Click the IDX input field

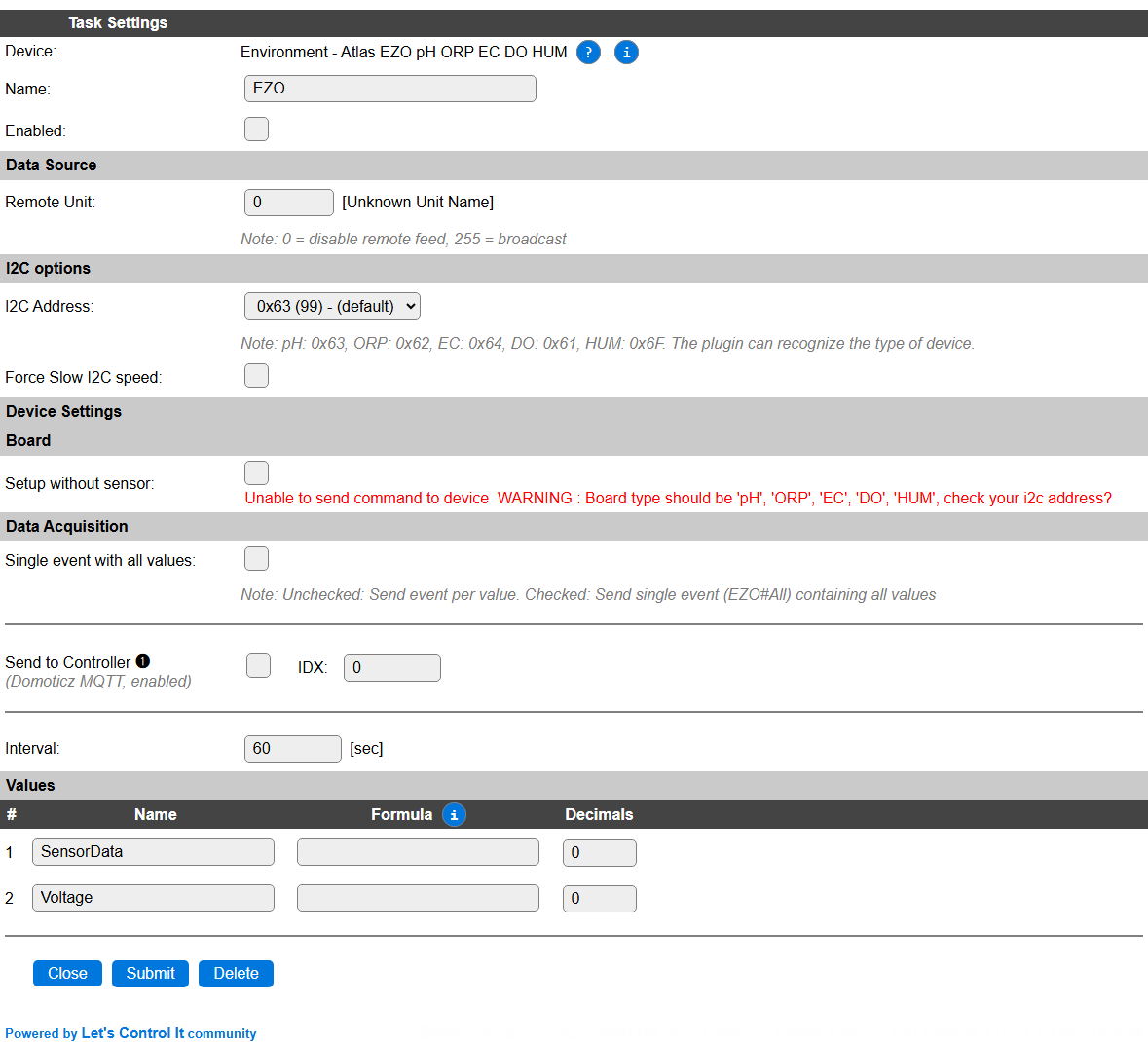click(392, 668)
